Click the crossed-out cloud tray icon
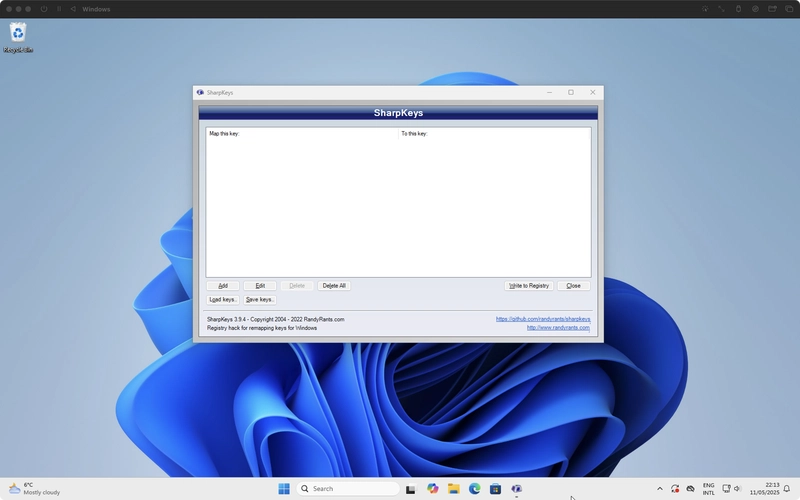The height and width of the screenshot is (500, 800). 690,489
